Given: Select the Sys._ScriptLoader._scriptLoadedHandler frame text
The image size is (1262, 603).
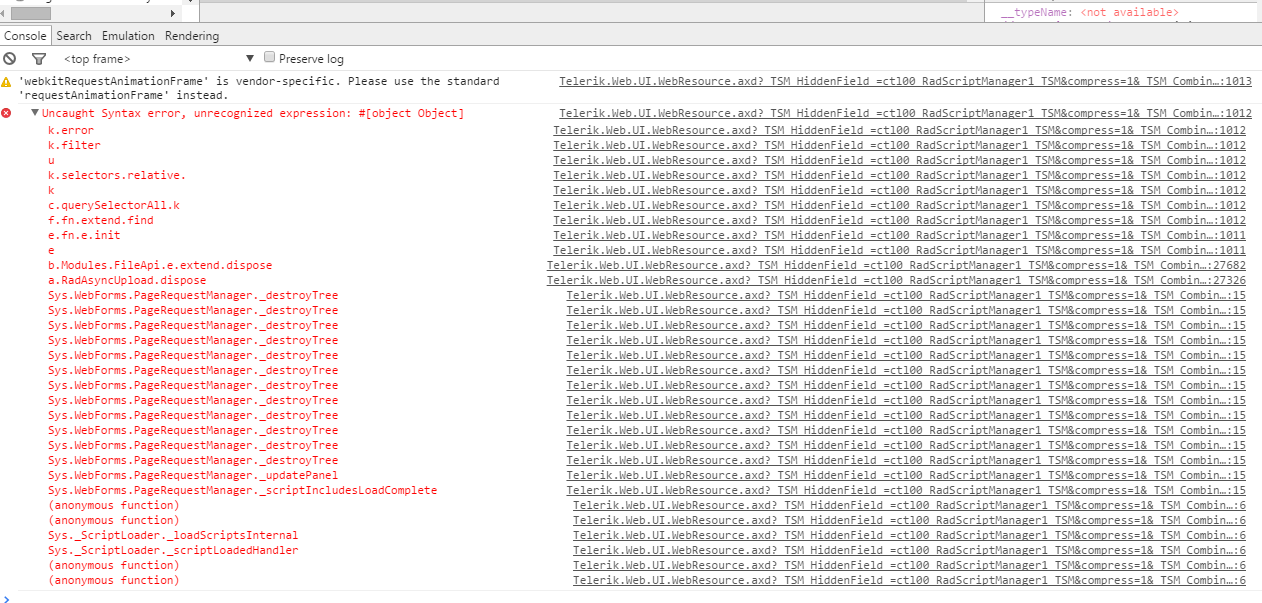Looking at the screenshot, I should [173, 550].
